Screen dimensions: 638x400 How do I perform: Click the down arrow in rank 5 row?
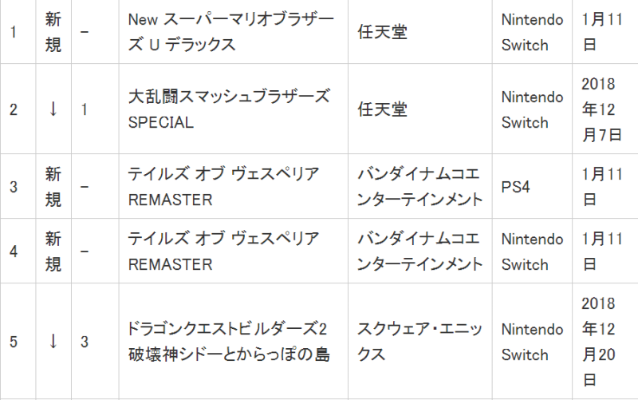(53, 341)
